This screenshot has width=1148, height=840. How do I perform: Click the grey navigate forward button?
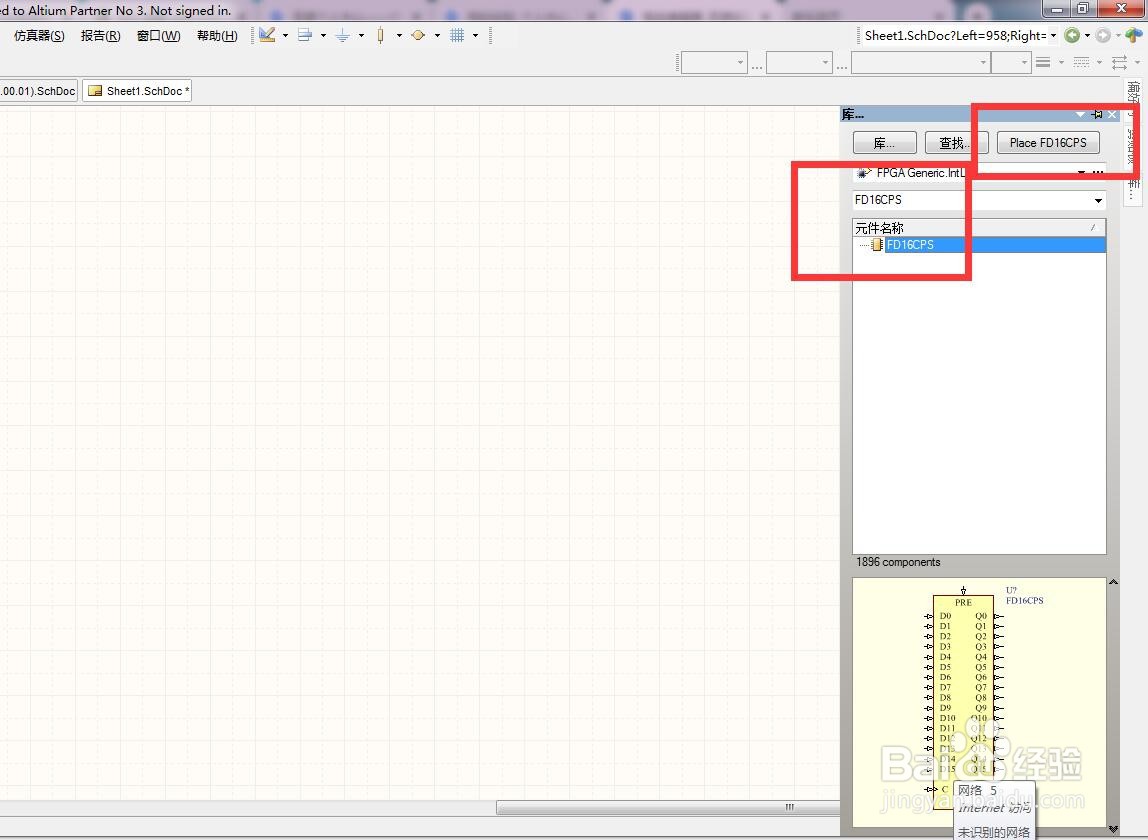pyautogui.click(x=1103, y=35)
